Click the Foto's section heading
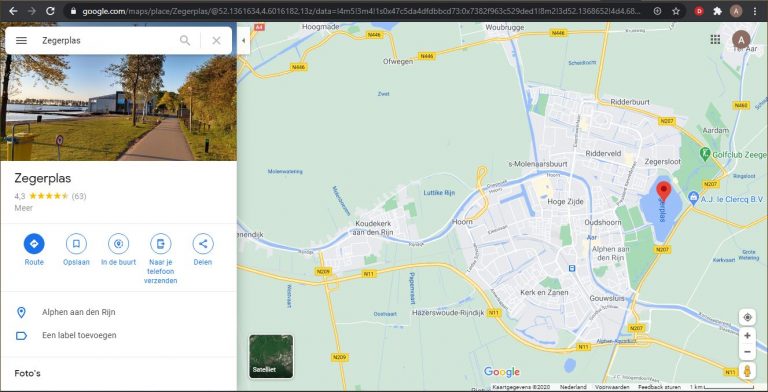Image resolution: width=768 pixels, height=392 pixels. coord(27,373)
